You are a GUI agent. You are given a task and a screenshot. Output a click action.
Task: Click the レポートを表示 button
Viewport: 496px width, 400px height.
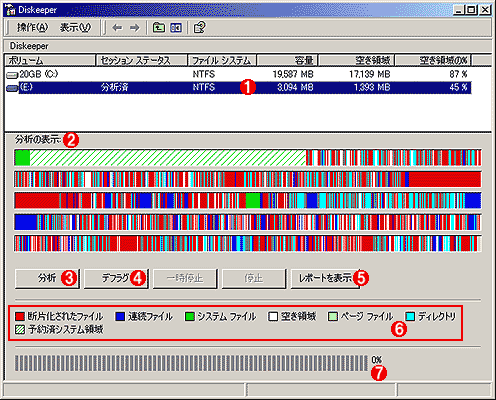pos(325,279)
